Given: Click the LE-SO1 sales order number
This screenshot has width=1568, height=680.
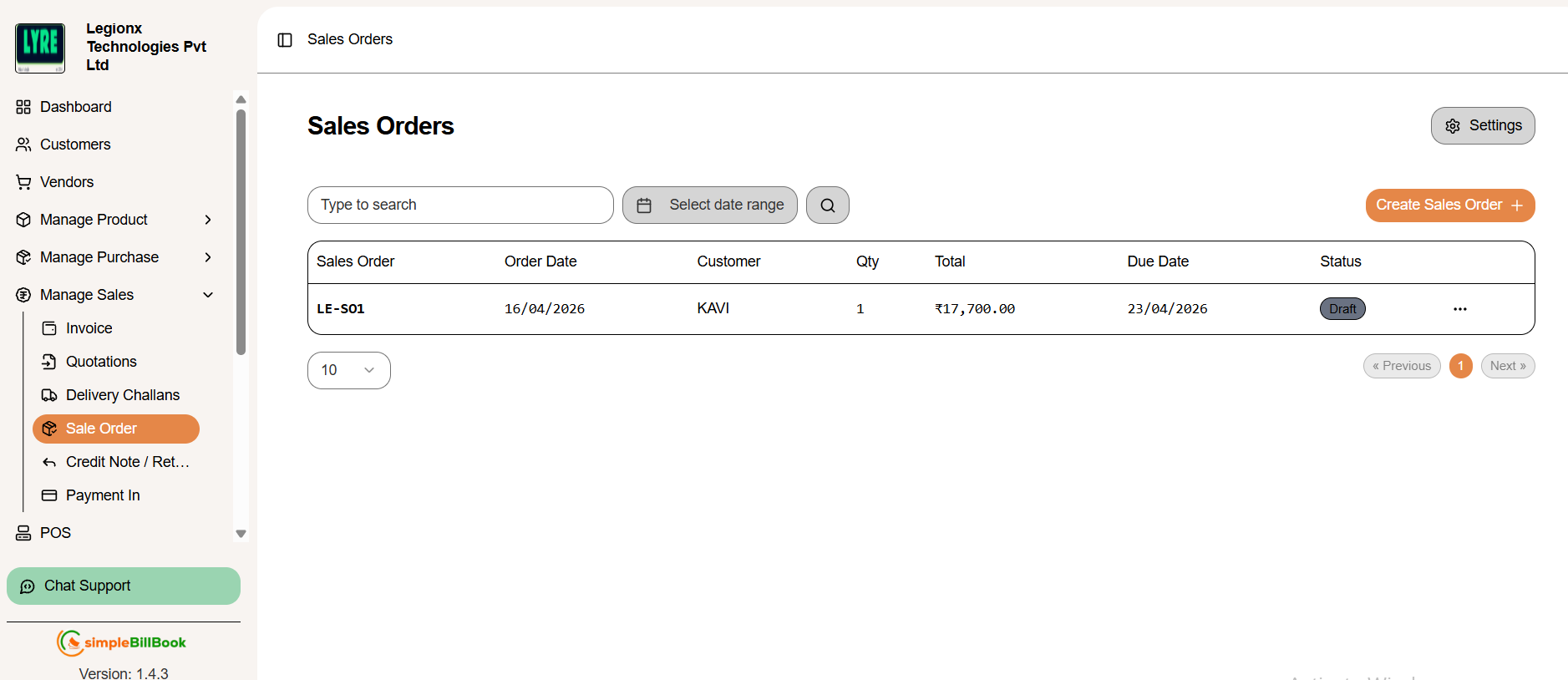Looking at the screenshot, I should pyautogui.click(x=341, y=309).
